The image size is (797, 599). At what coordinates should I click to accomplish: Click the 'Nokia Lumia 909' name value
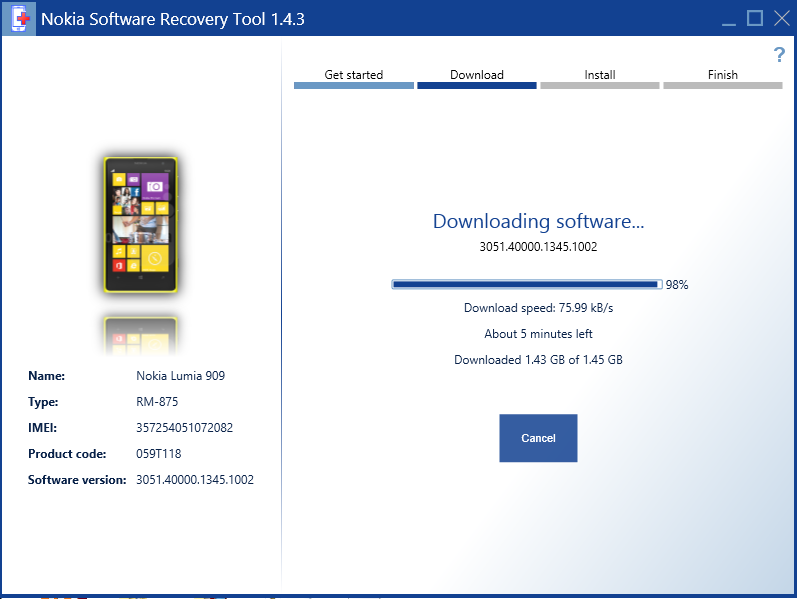tap(180, 376)
